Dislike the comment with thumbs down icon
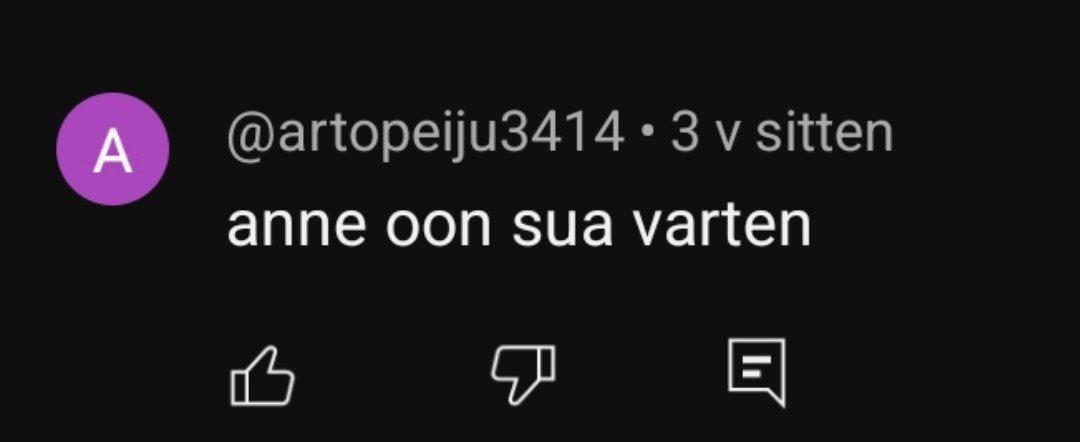Viewport: 1080px width, 442px height. pyautogui.click(x=523, y=374)
